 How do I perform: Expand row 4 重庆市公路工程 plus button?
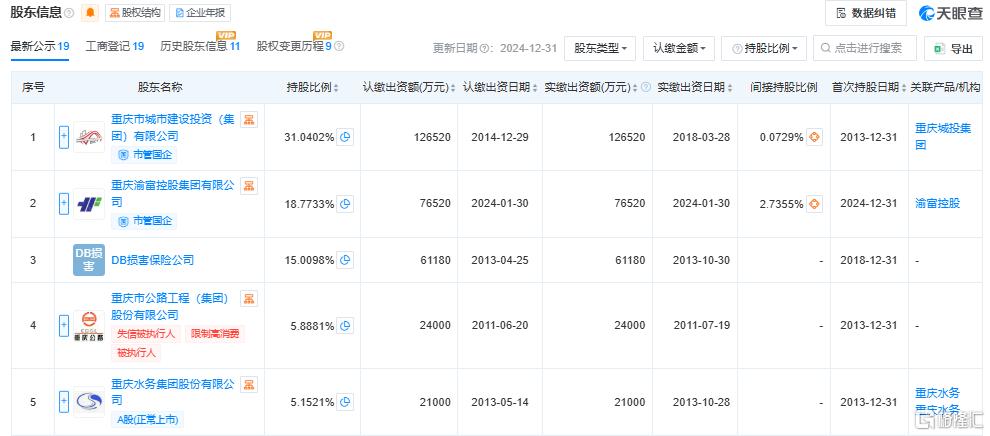64,326
